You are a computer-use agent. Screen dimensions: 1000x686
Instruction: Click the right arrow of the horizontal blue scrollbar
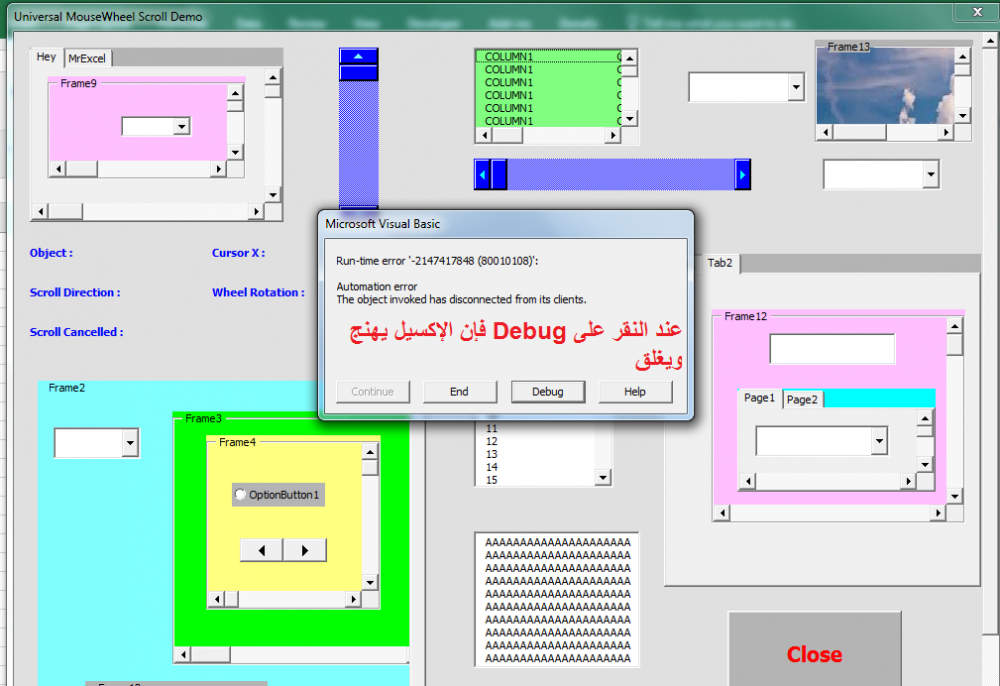742,175
